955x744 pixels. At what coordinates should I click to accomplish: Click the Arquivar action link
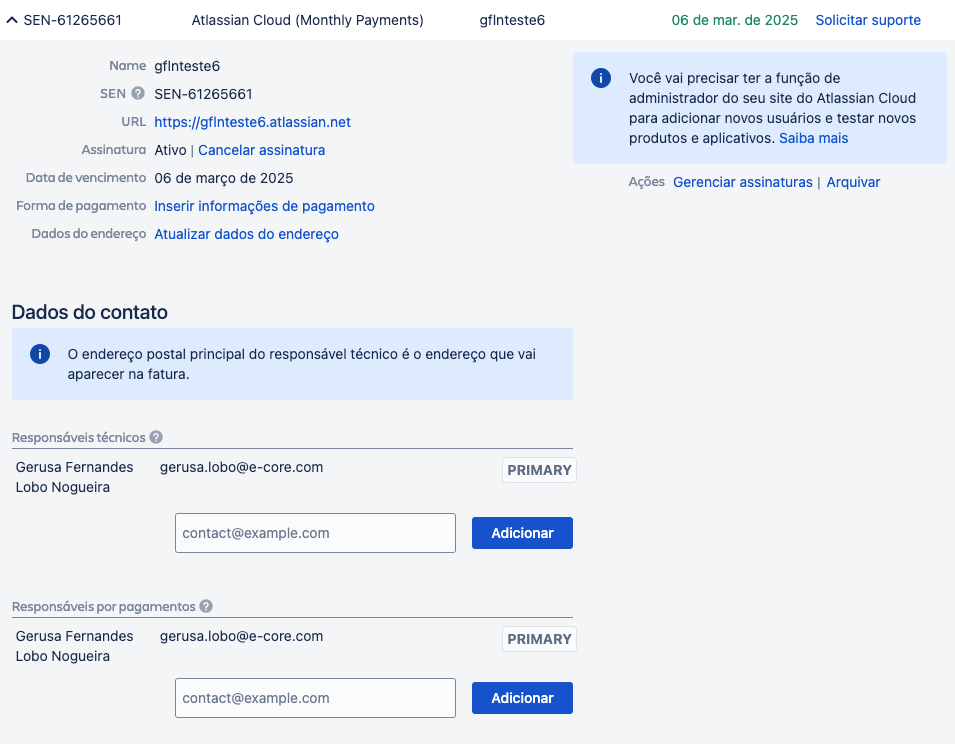853,182
